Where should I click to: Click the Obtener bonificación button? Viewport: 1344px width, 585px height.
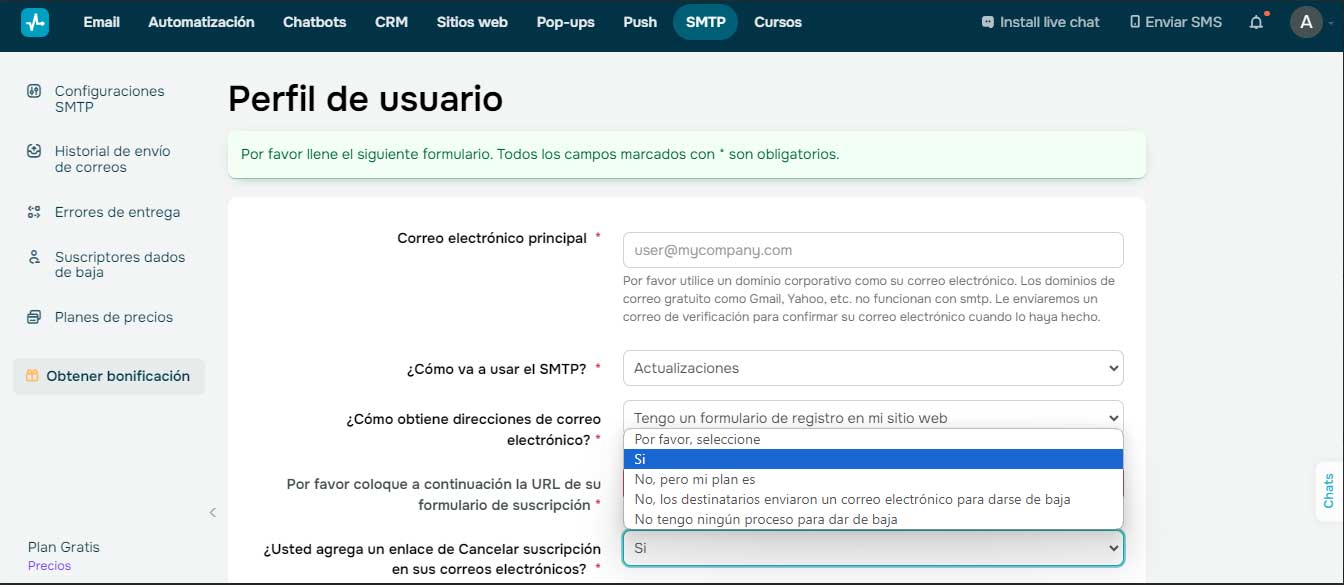coord(109,376)
